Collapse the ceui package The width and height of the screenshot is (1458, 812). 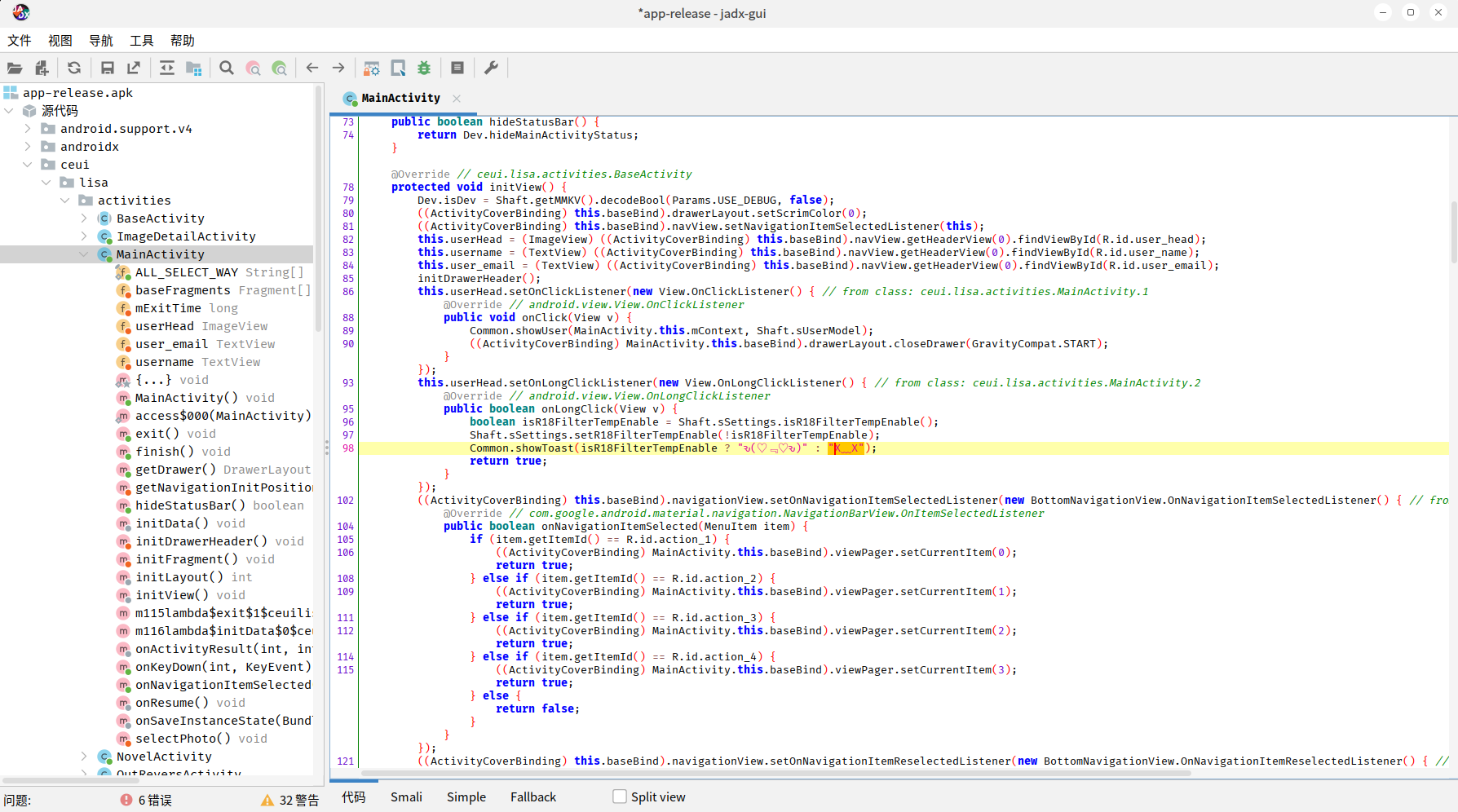point(28,165)
